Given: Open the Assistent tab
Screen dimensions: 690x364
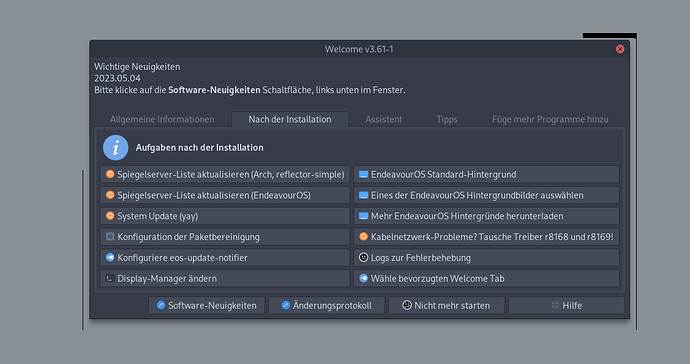Looking at the screenshot, I should click(x=384, y=119).
